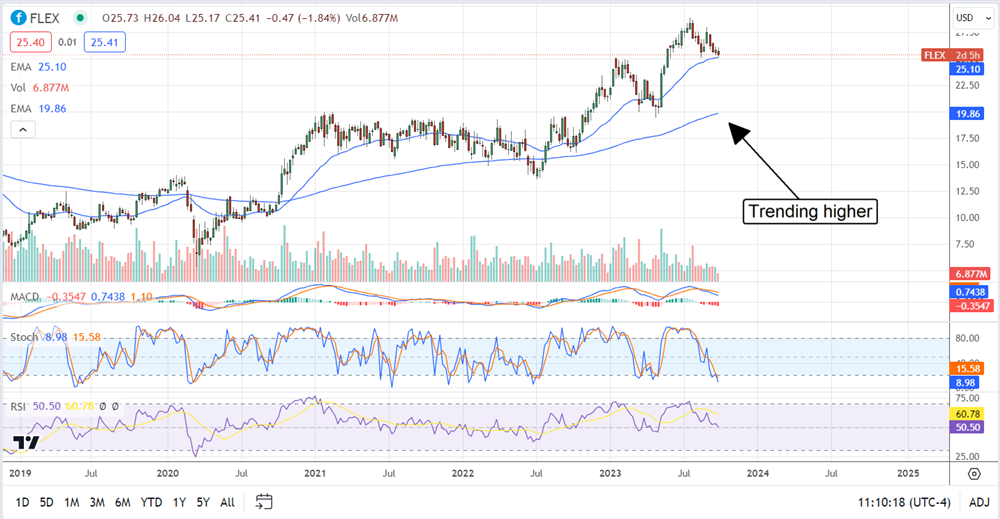This screenshot has height=519, width=1000.
Task: Click the TradingView logo on the chart
Action: 26,443
